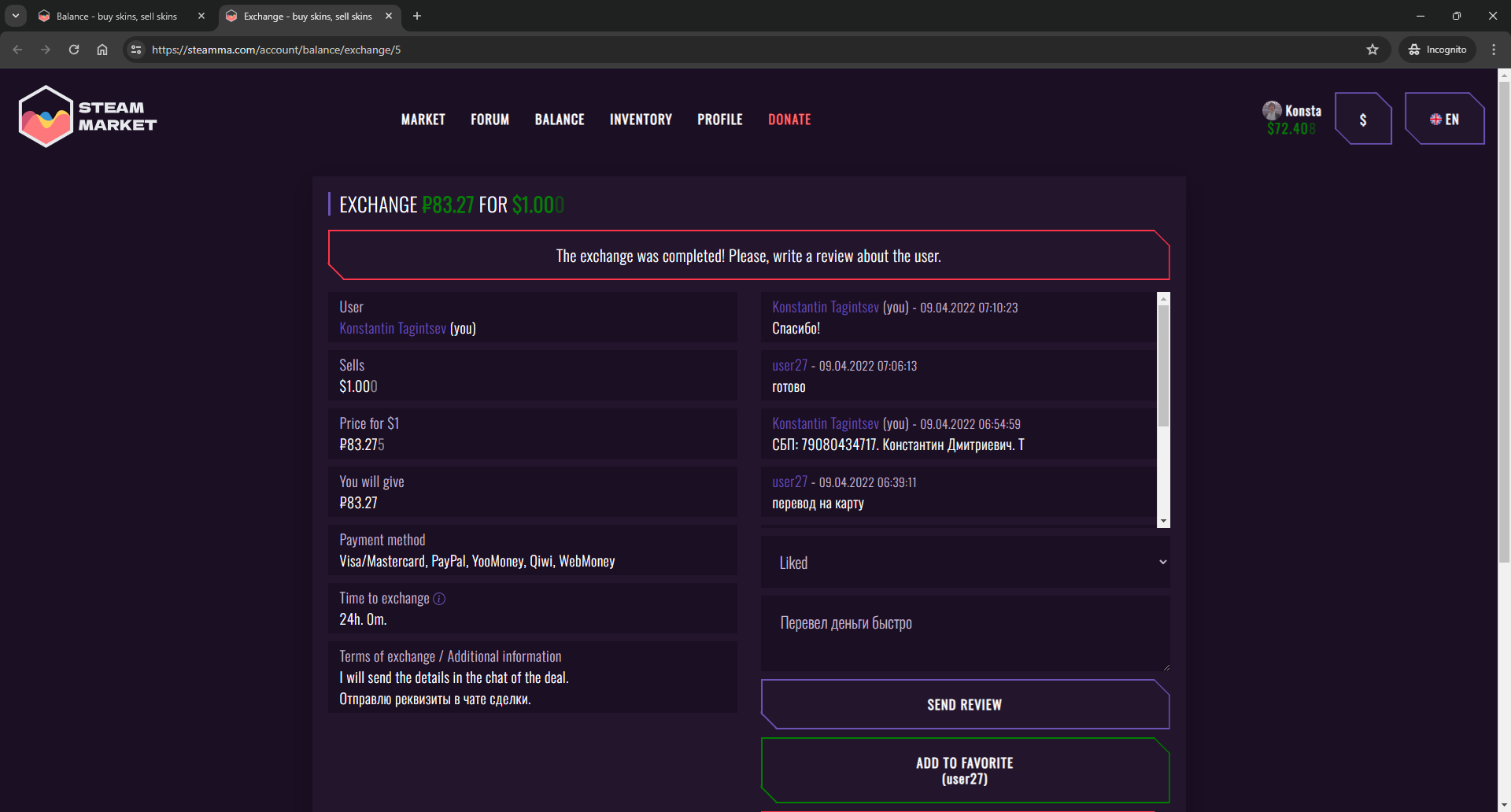Viewport: 1511px width, 812px height.
Task: Expand the Liked rating dropdown
Action: click(x=965, y=563)
